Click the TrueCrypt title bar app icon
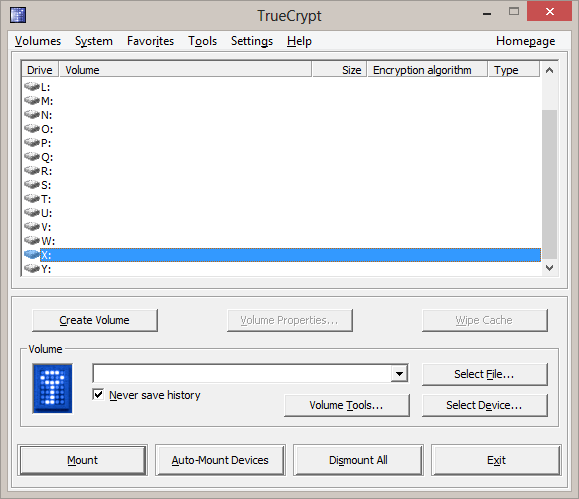 click(18, 15)
